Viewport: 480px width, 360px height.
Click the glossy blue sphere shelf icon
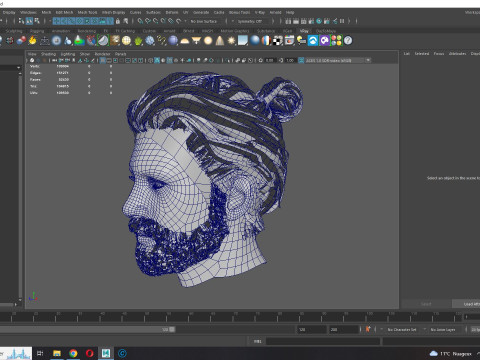coord(255,41)
